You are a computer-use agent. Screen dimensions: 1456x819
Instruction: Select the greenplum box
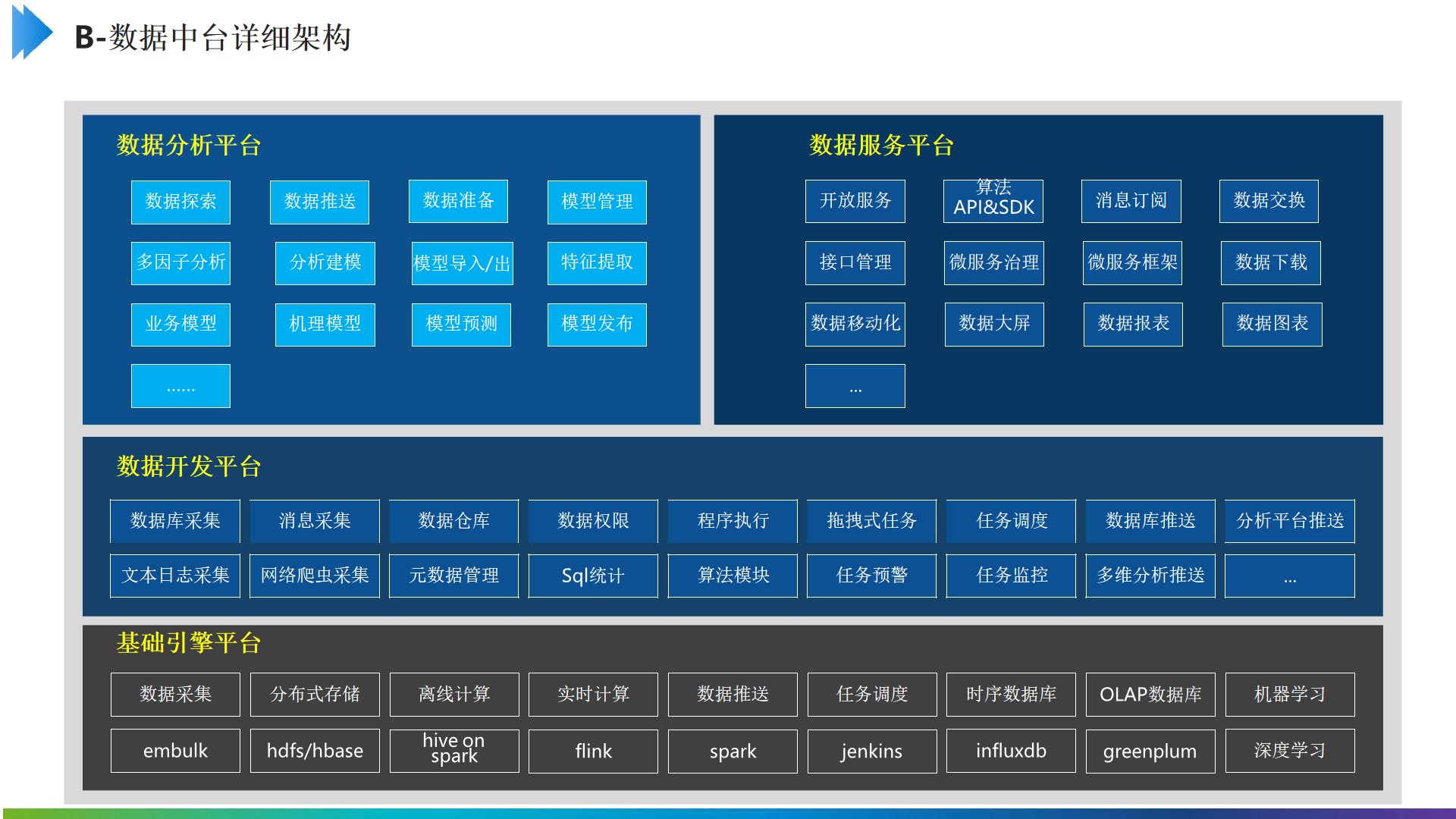pyautogui.click(x=1150, y=752)
